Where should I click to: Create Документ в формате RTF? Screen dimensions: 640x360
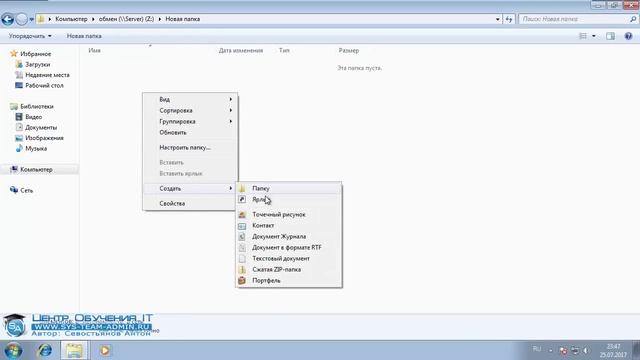[289, 248]
